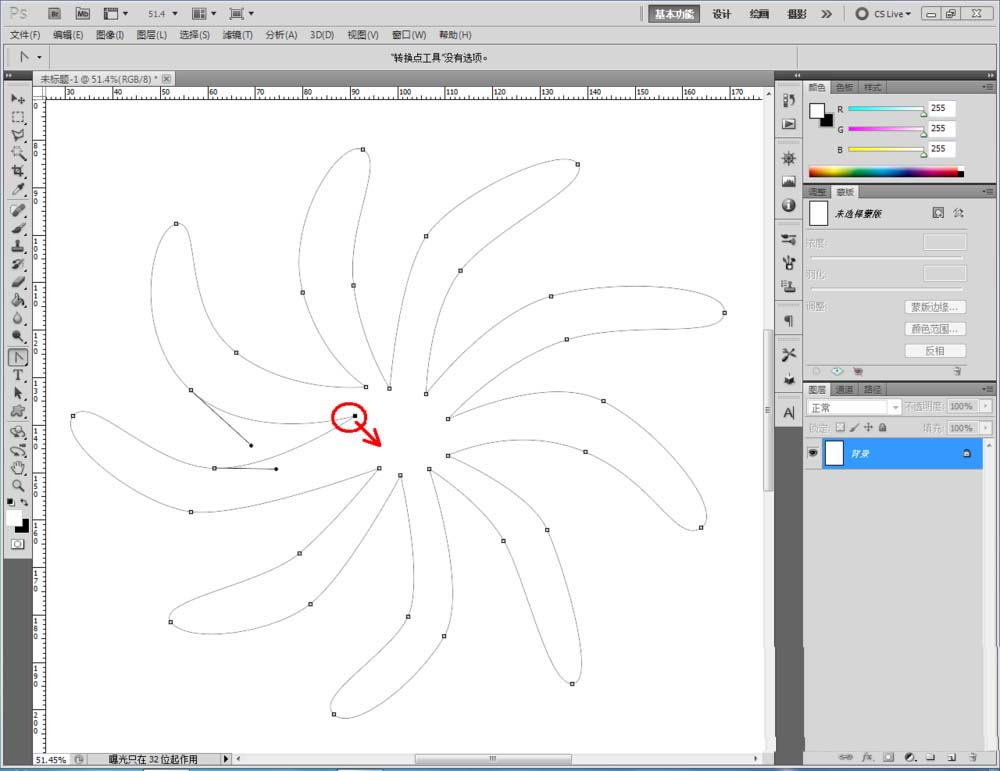1000x771 pixels.
Task: Select the Hand tool
Action: pyautogui.click(x=18, y=467)
